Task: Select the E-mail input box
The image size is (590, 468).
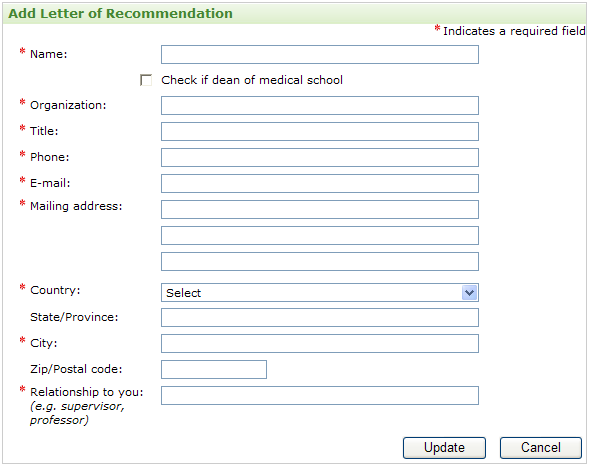Action: tap(320, 183)
